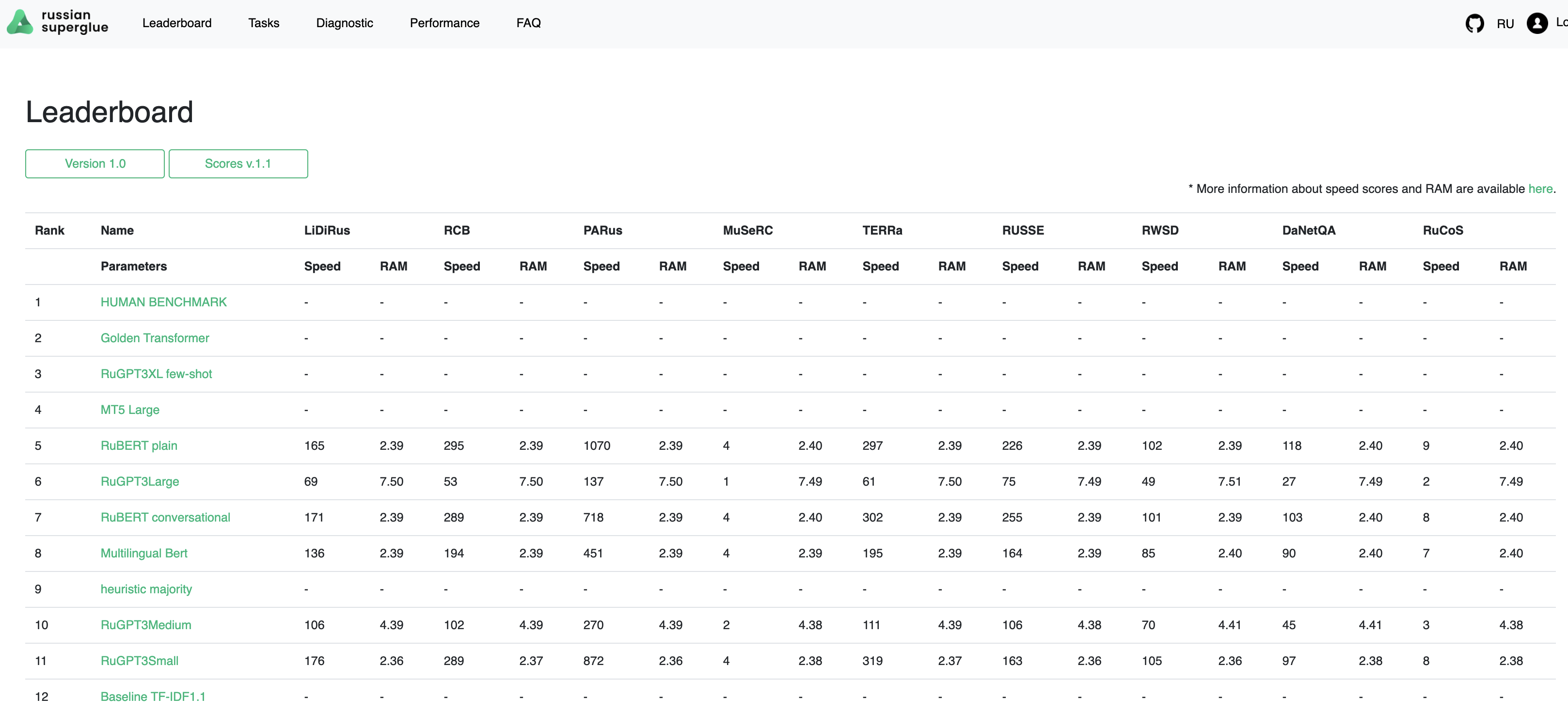This screenshot has height=713, width=1568.
Task: Open the FAQ nav item
Action: 528,23
